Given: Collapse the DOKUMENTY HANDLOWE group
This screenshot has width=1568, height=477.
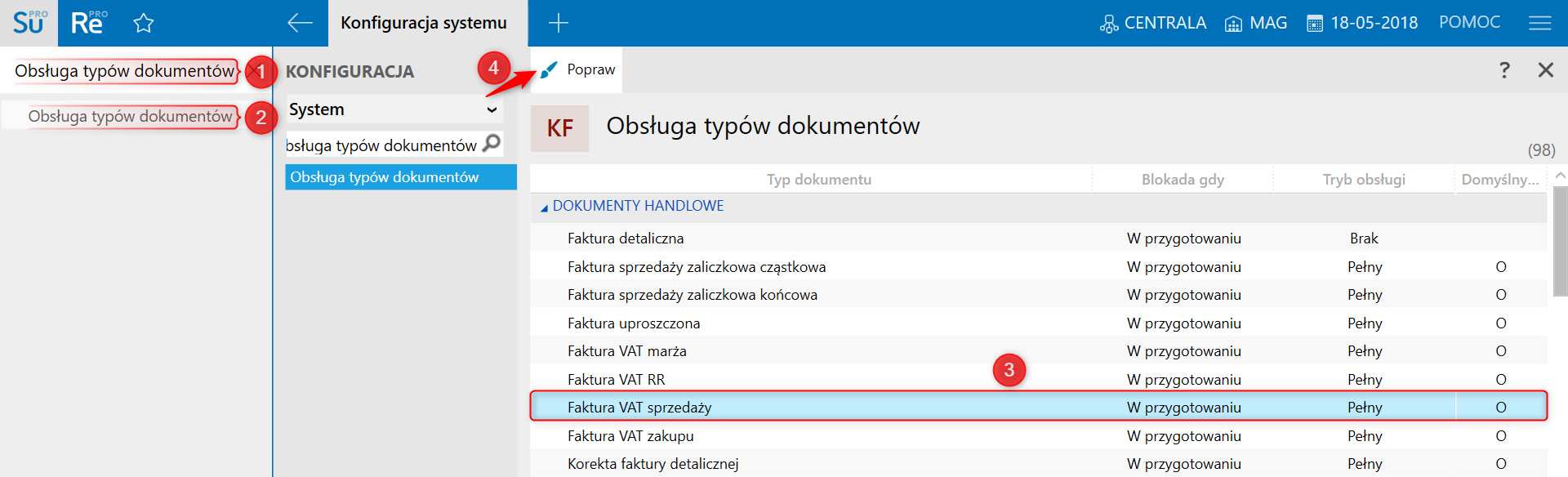Looking at the screenshot, I should [544, 208].
